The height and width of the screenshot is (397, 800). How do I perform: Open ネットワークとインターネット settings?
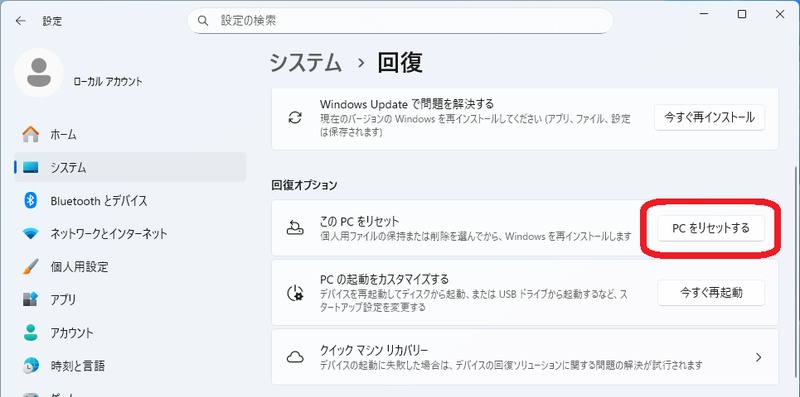pos(130,234)
